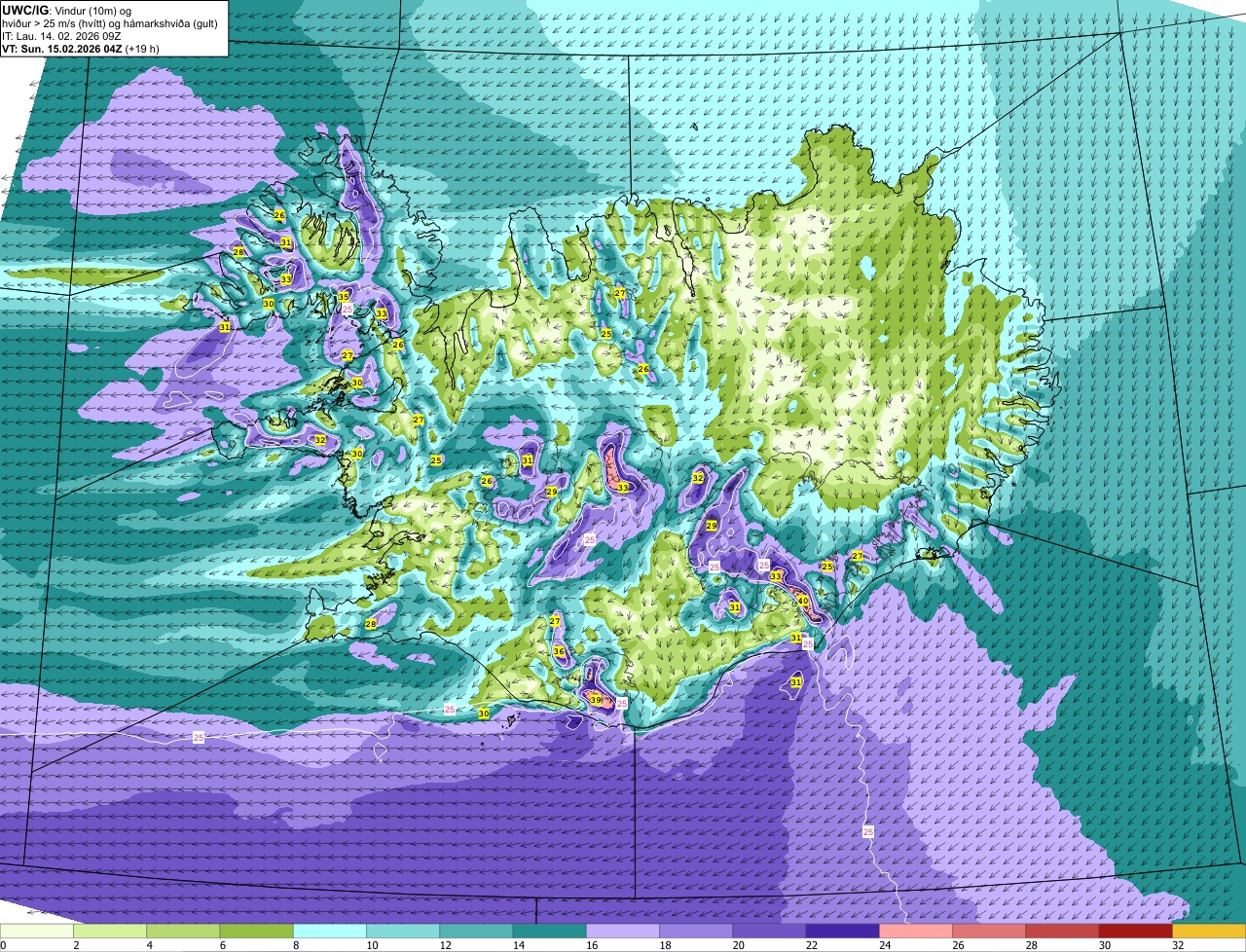
Task: Click the valid time "VT: Sun. 15.02.2026 04Z (+19 h)"
Action: coord(81,49)
